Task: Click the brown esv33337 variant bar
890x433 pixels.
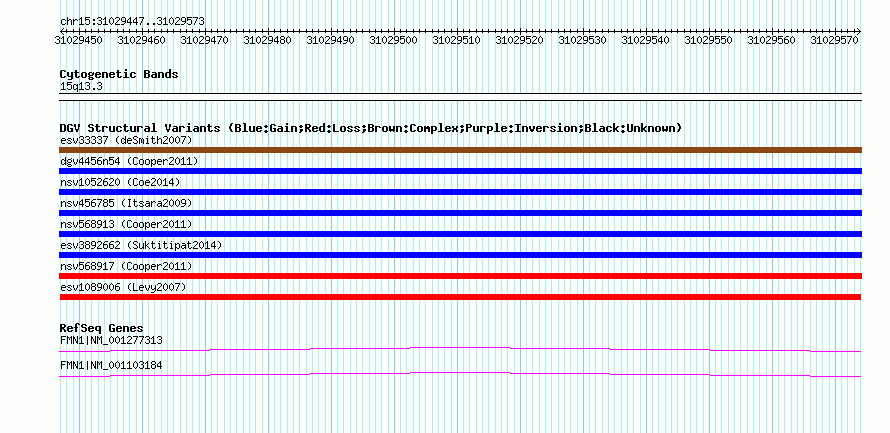Action: pyautogui.click(x=460, y=150)
